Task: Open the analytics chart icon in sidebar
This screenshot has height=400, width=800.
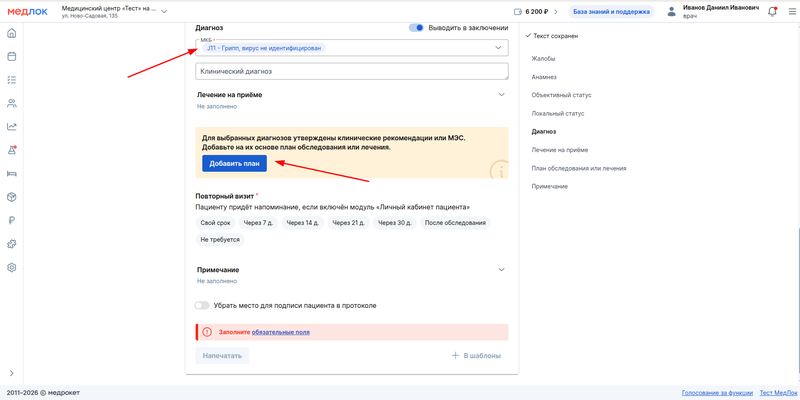Action: point(12,126)
